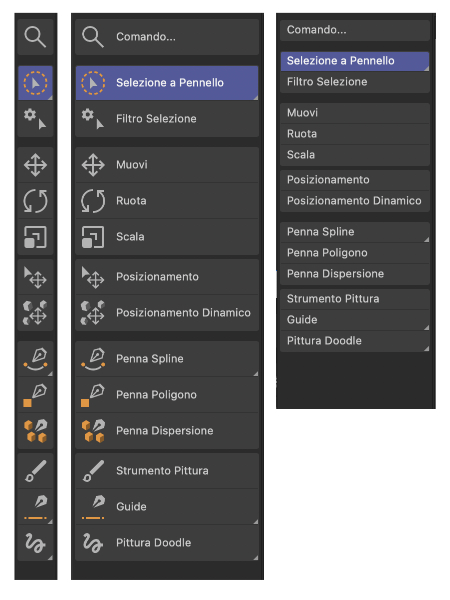This screenshot has height=600, width=450.
Task: Click Pittura Doodle squiggle icon in narrow strip
Action: (35, 543)
